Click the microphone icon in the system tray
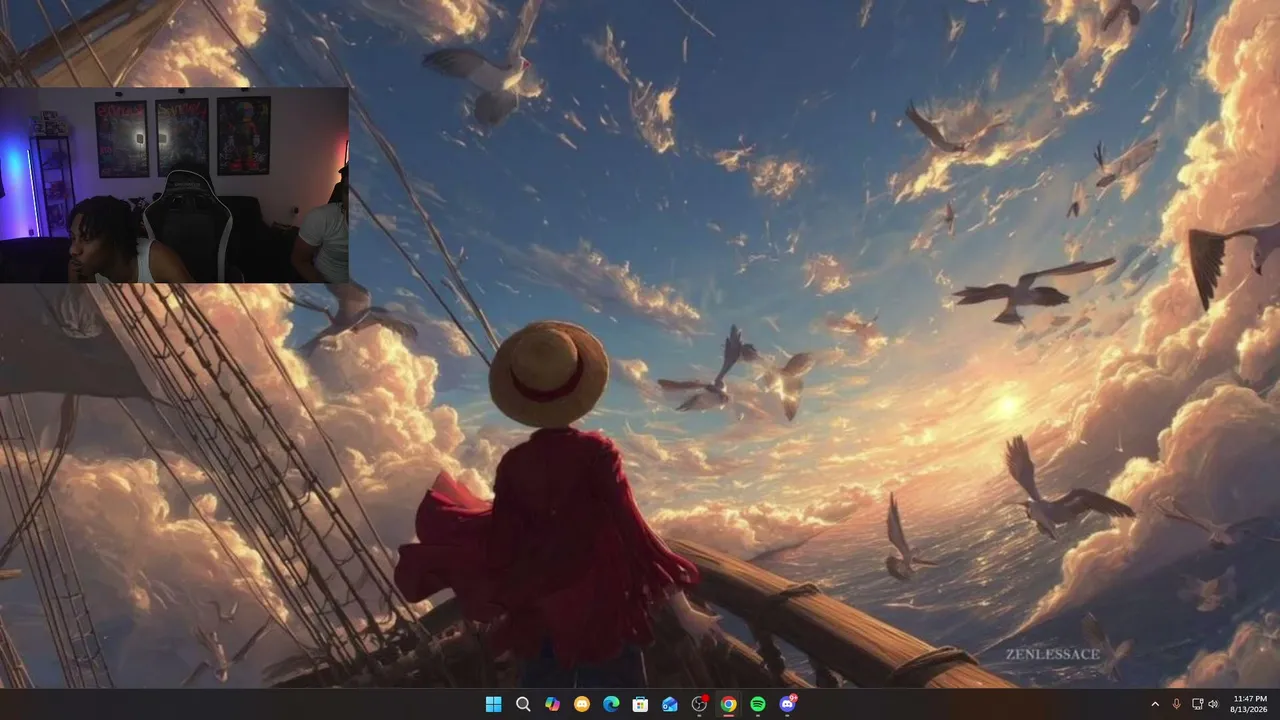The width and height of the screenshot is (1280, 720). [1176, 704]
